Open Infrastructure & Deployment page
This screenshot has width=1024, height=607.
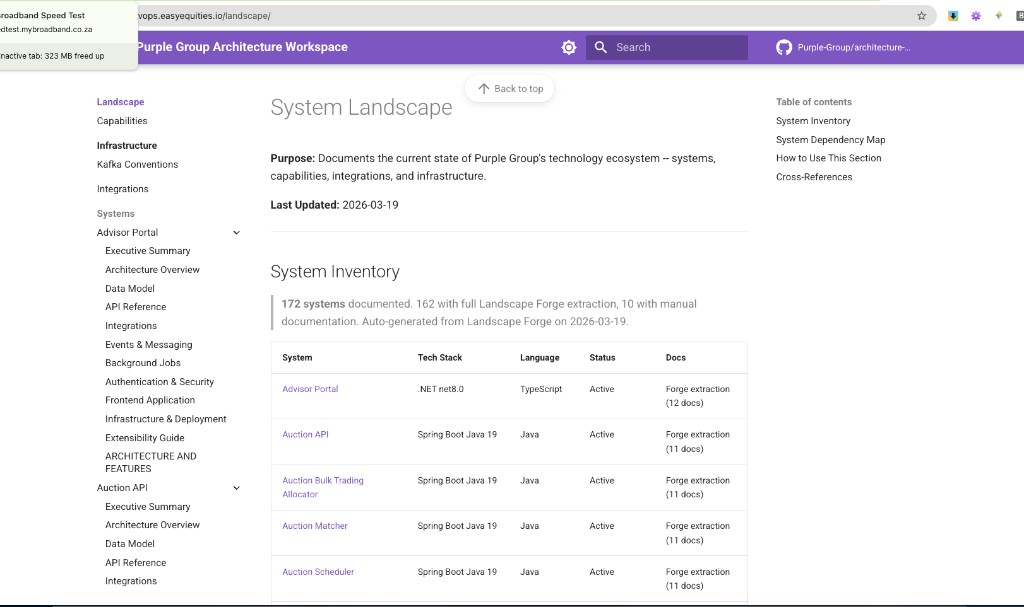(166, 419)
